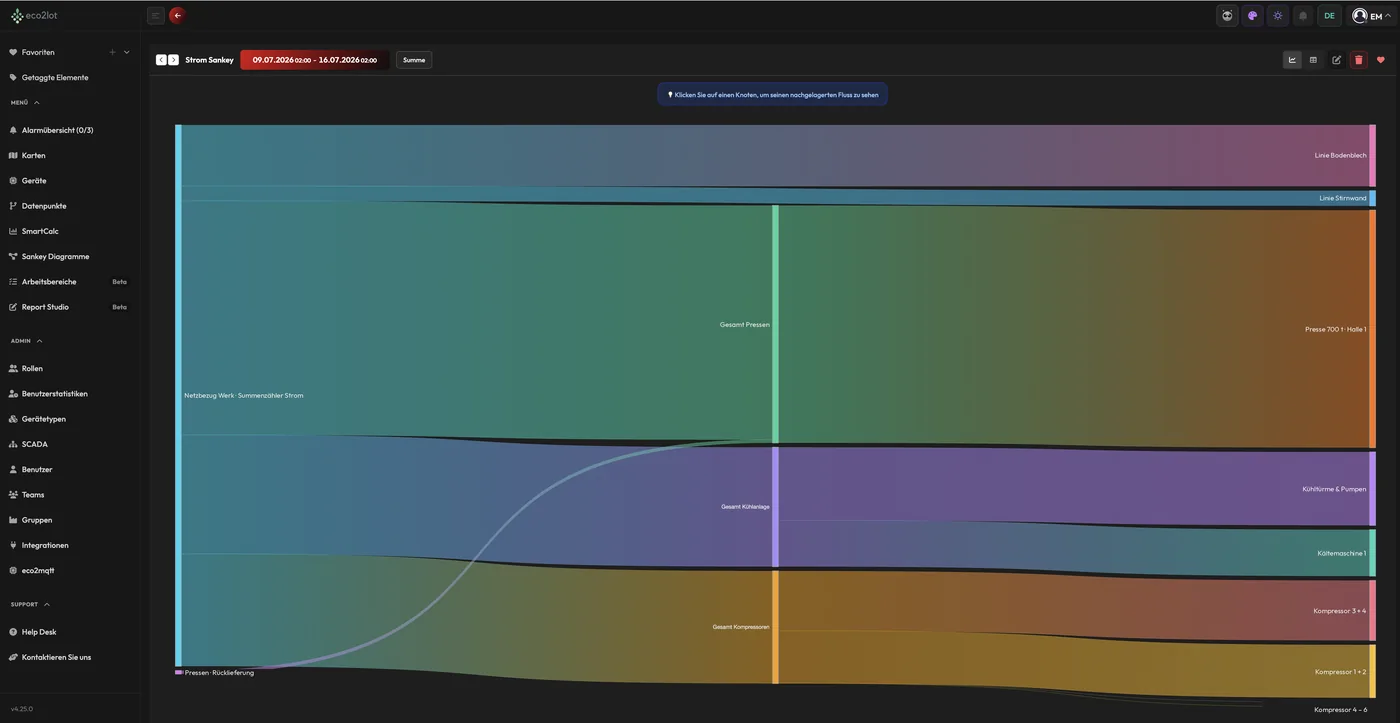
Task: Add a favorite with plus icon
Action: click(113, 52)
